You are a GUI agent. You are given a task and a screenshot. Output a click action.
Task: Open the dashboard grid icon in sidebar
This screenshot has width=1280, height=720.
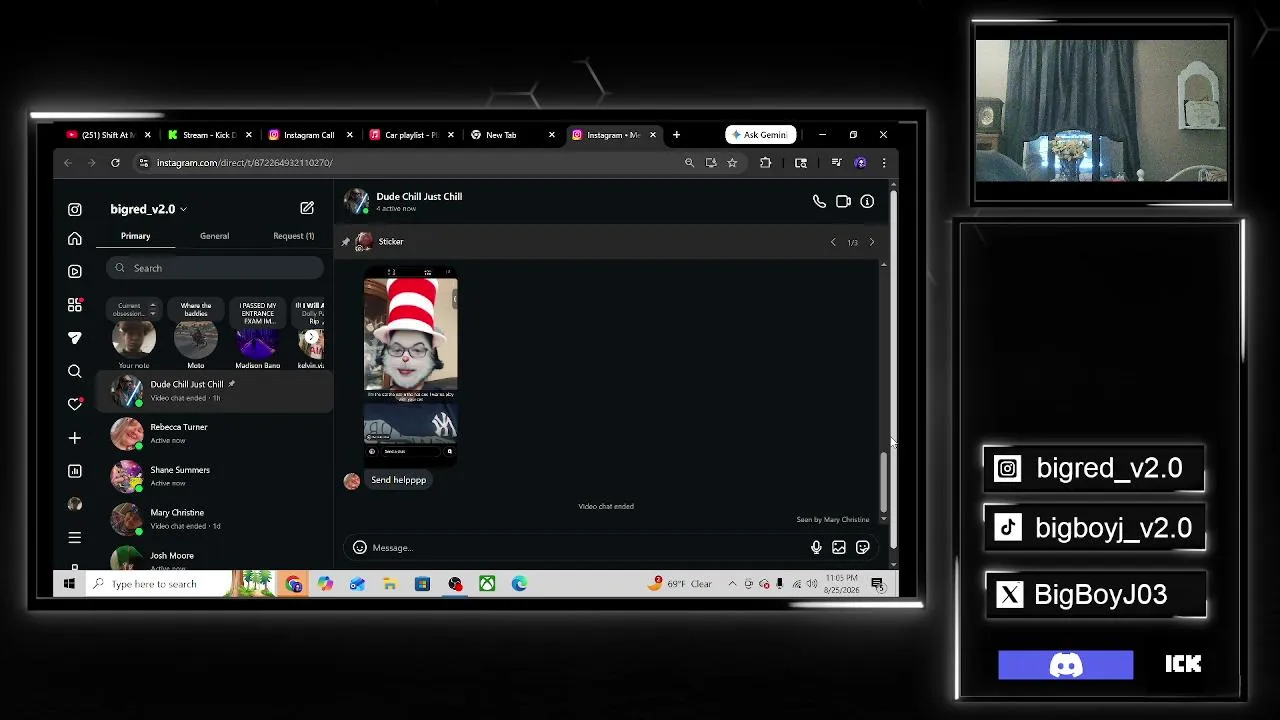click(x=75, y=305)
